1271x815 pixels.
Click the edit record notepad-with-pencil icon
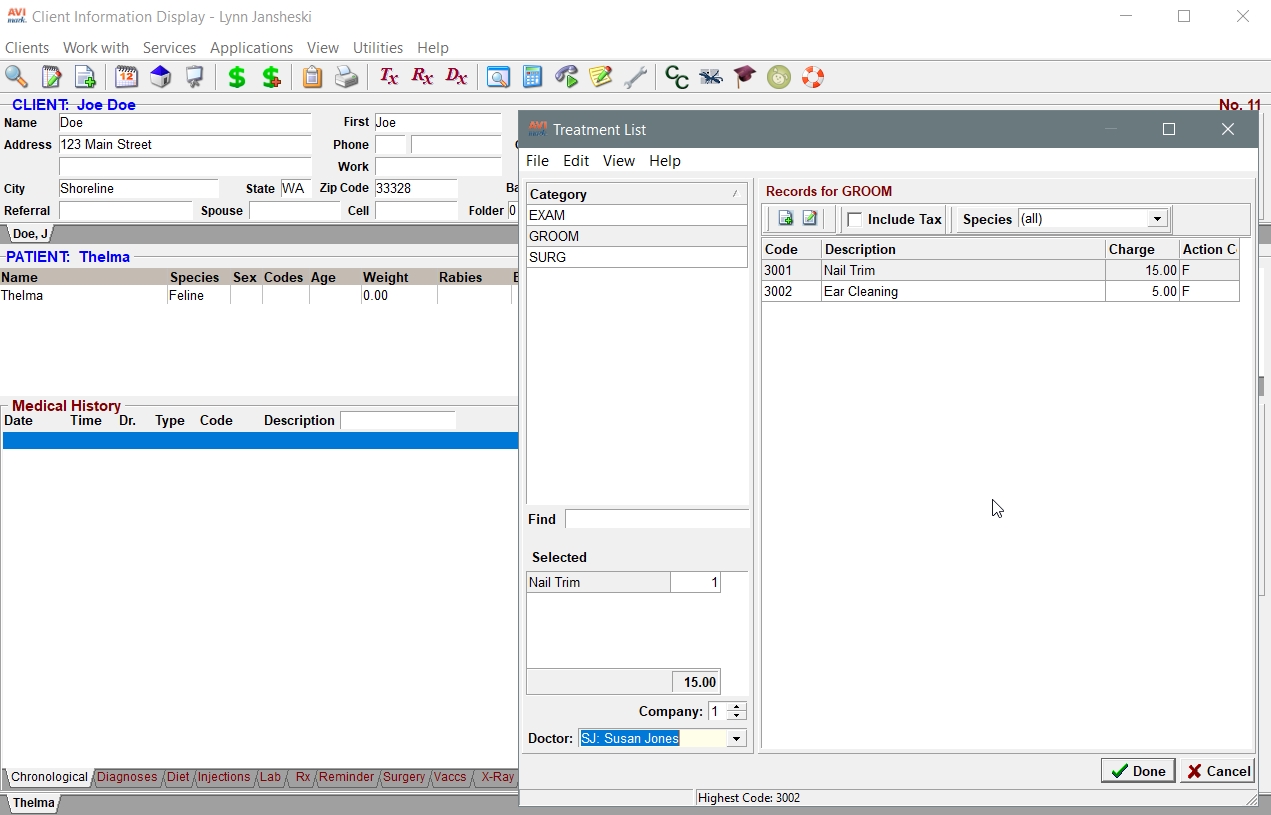tap(51, 77)
